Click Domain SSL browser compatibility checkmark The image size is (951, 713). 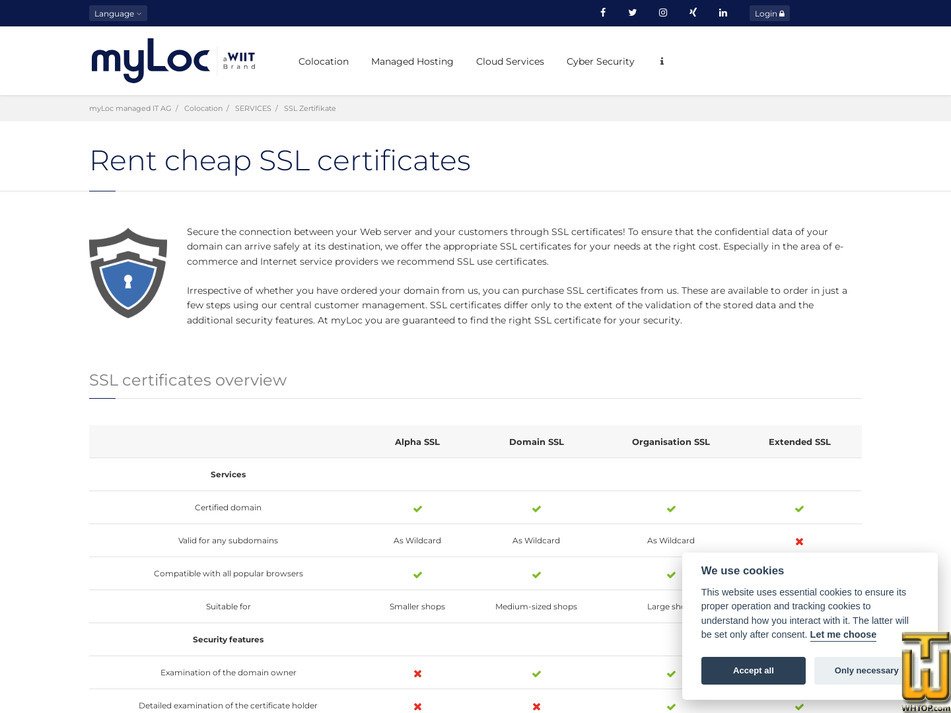[536, 574]
